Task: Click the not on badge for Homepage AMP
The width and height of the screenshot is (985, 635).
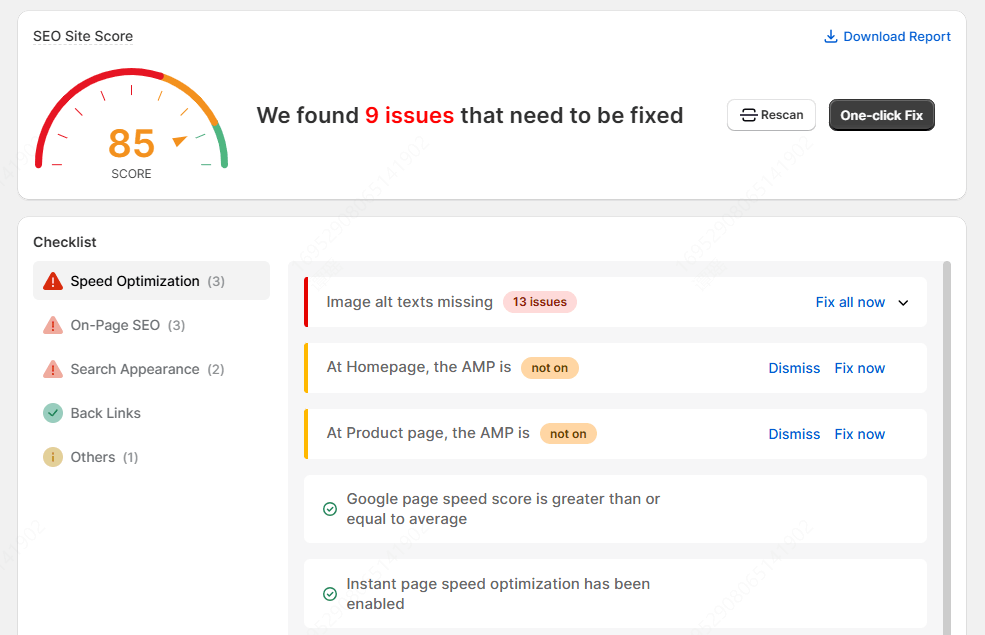Action: tap(550, 368)
